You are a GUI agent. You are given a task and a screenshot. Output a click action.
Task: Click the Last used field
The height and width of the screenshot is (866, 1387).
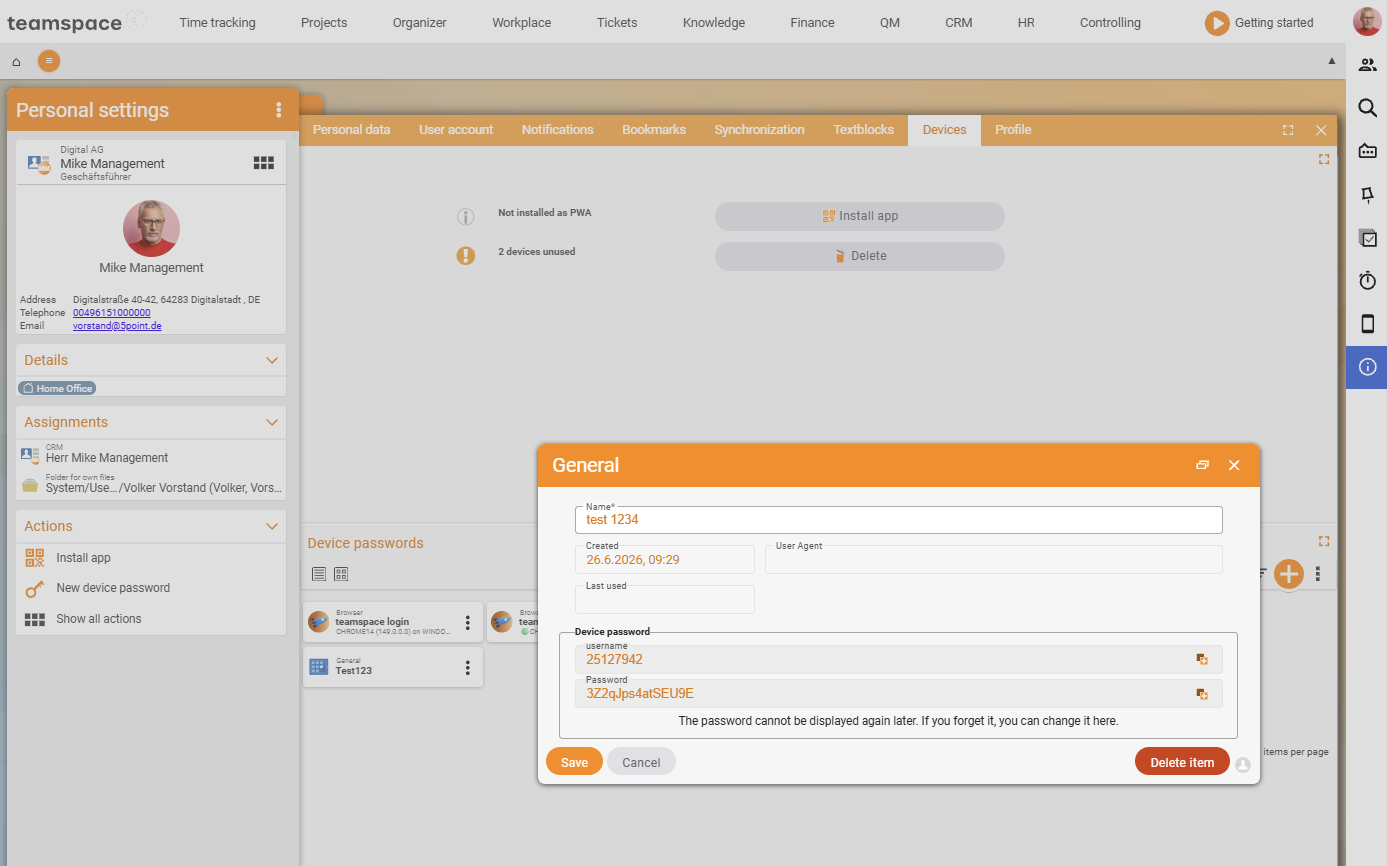[664, 600]
